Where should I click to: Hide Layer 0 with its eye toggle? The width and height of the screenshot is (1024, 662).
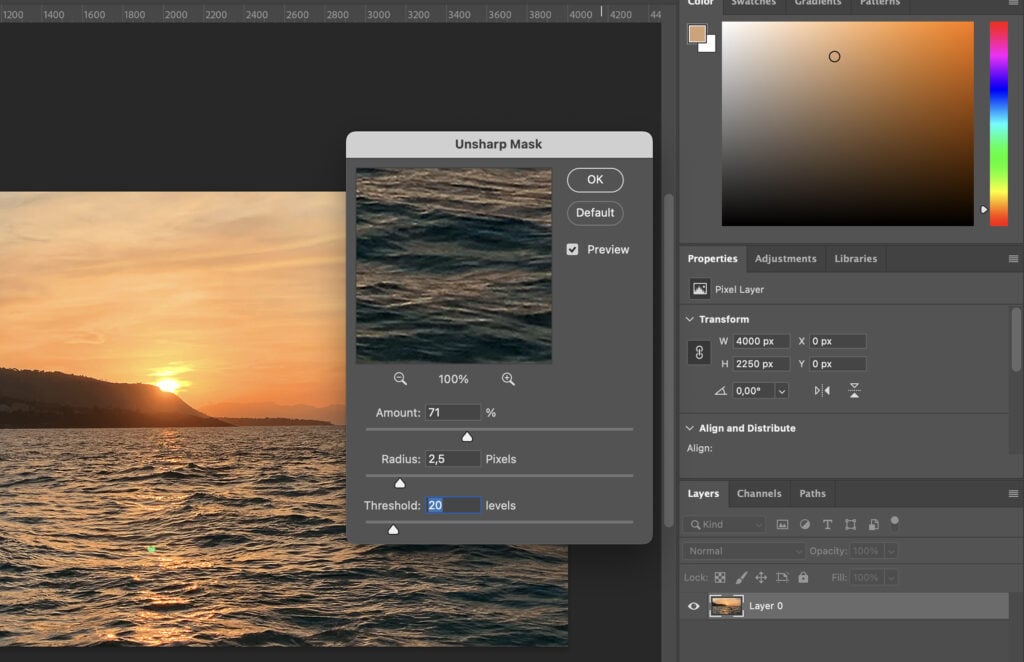[692, 606]
